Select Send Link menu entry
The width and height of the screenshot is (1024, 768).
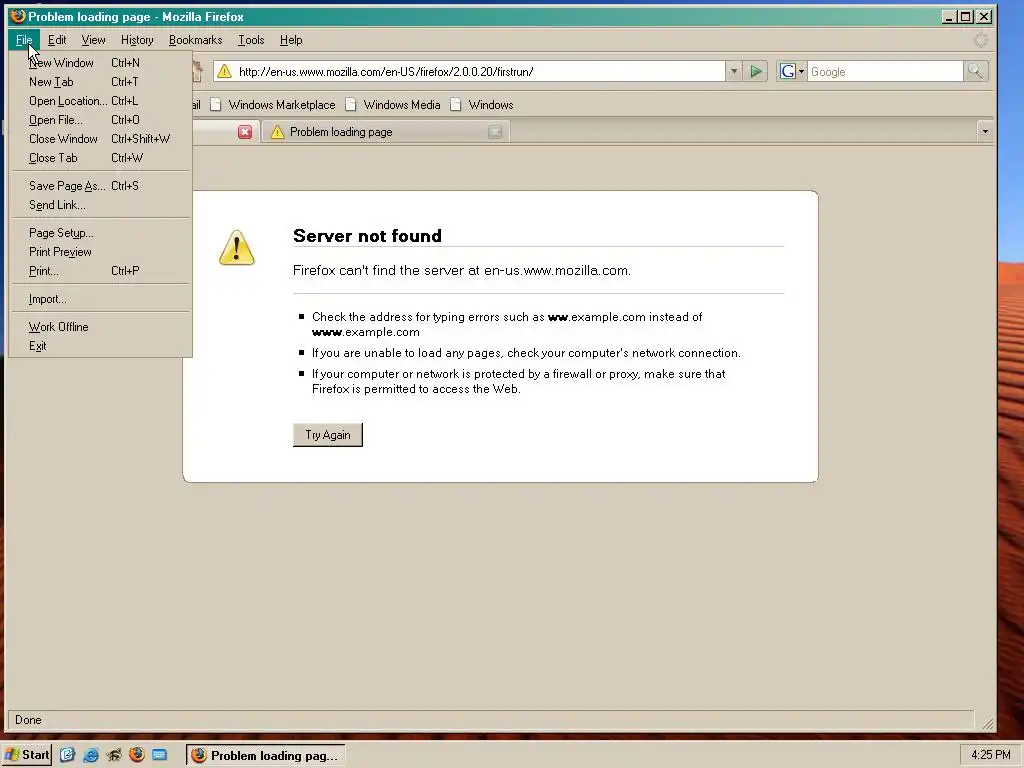pyautogui.click(x=101, y=204)
